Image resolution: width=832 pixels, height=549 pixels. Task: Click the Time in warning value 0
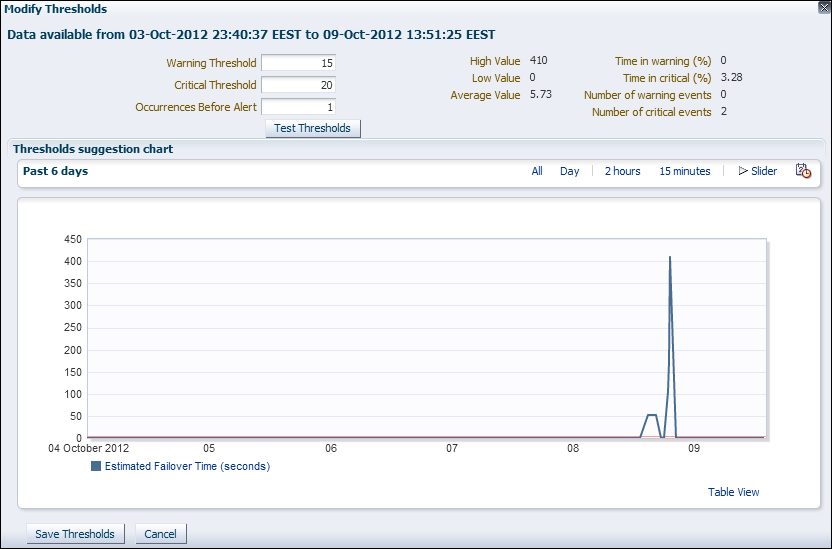pos(723,60)
